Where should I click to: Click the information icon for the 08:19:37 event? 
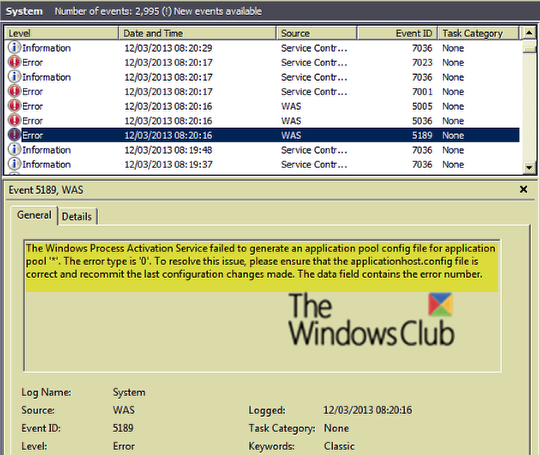coord(14,164)
